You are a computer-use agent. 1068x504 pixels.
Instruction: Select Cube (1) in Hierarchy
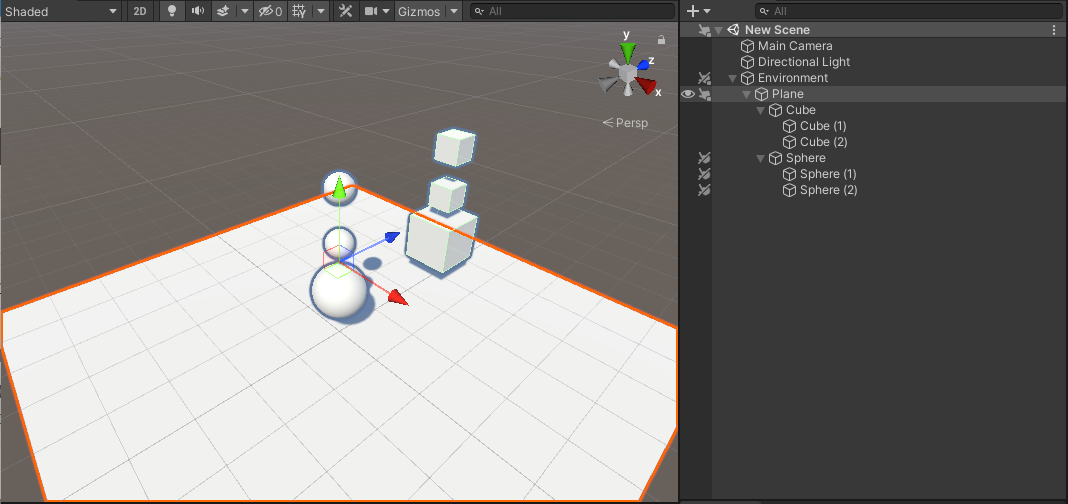pyautogui.click(x=823, y=126)
